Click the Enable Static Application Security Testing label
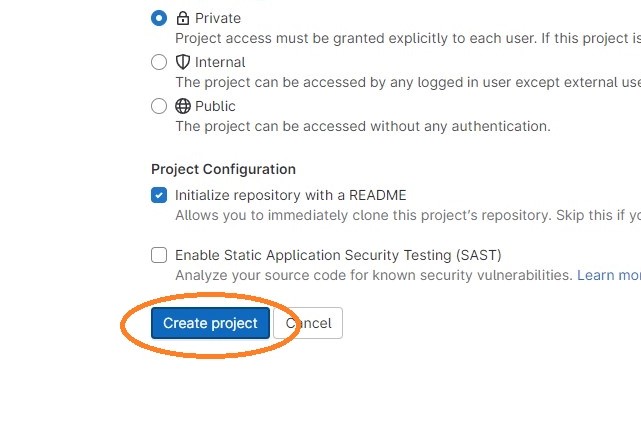 tap(338, 255)
